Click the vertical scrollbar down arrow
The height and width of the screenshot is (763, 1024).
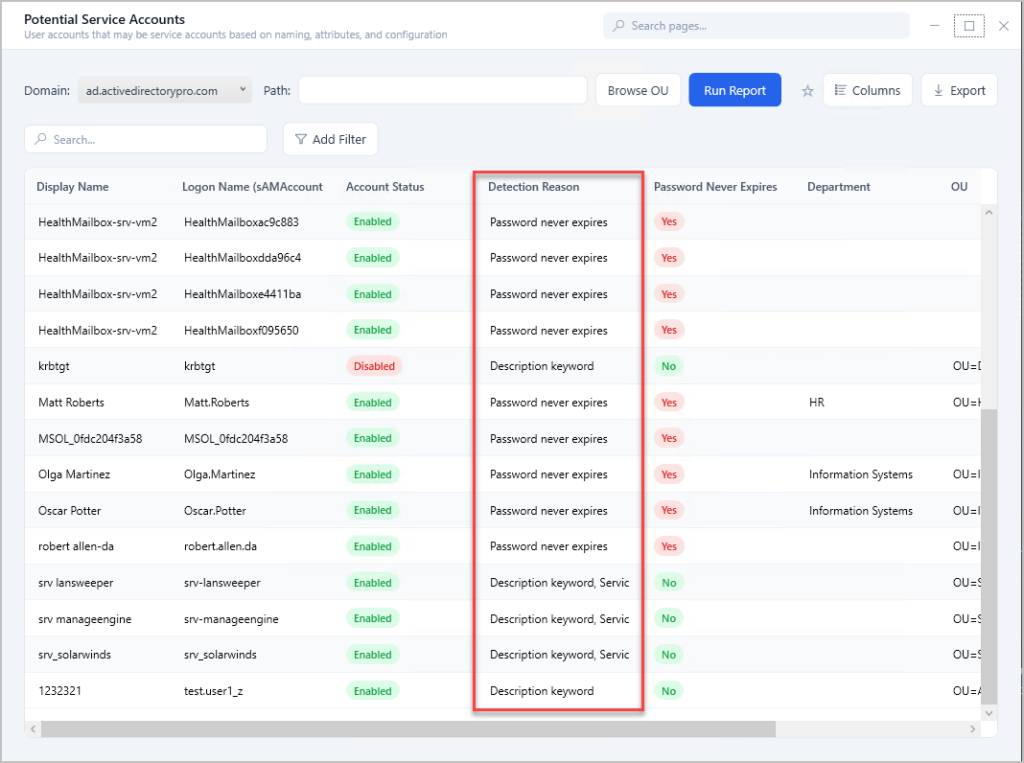(989, 713)
